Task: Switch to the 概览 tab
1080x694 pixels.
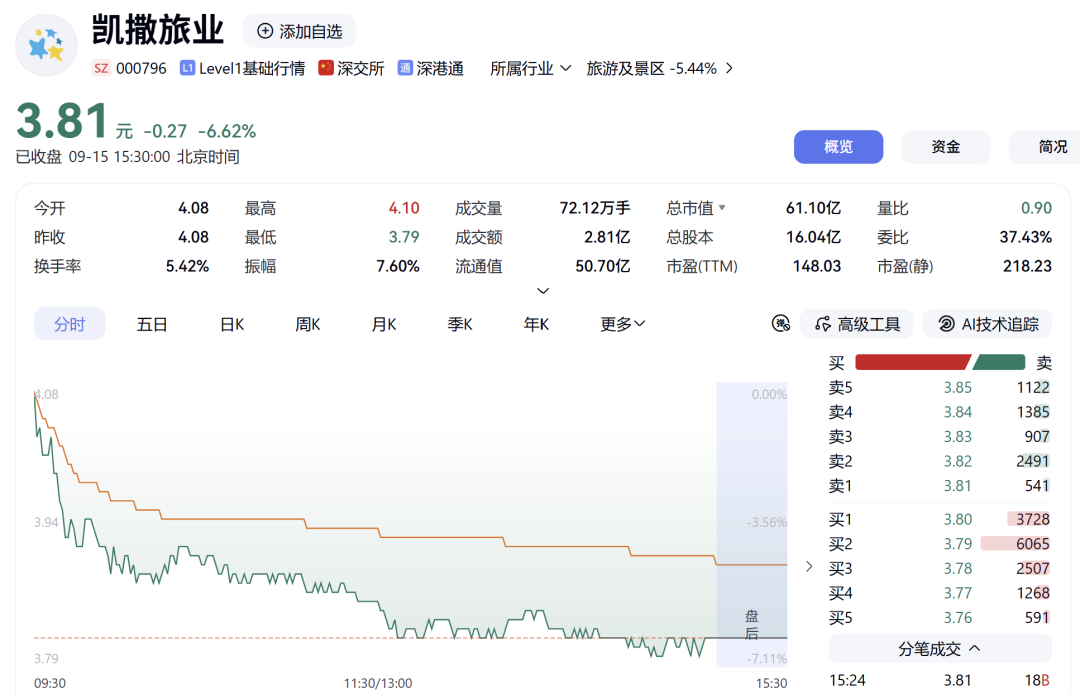Action: tap(838, 147)
